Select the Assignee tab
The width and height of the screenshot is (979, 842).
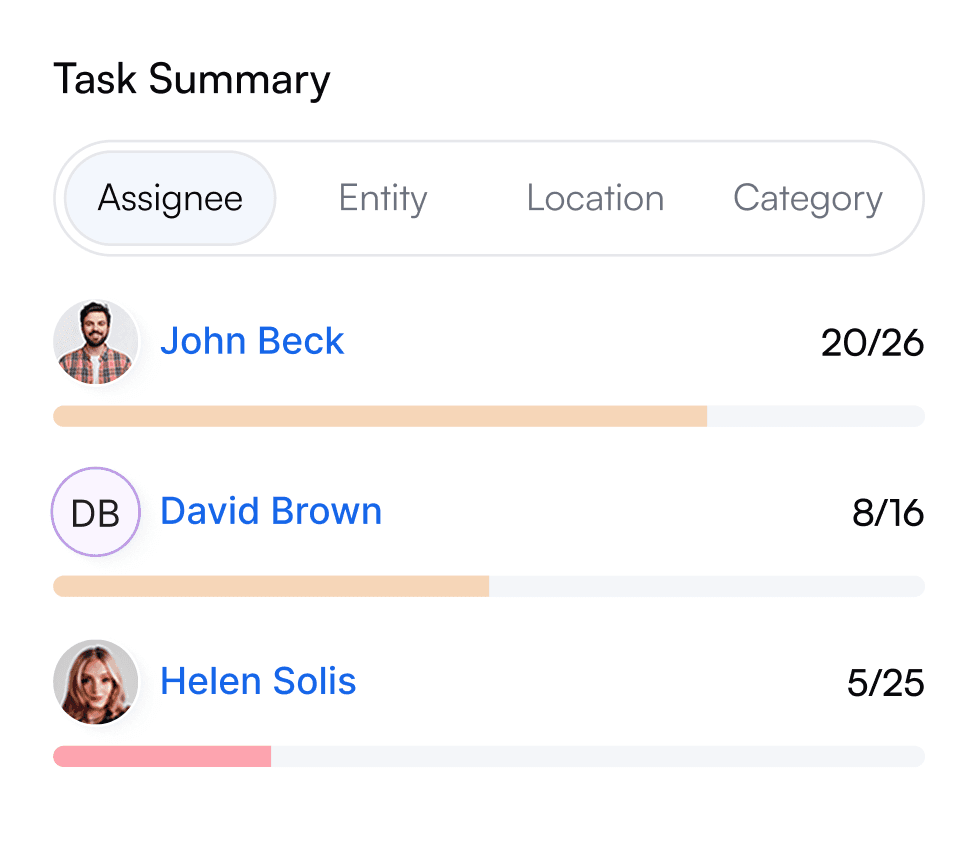pos(170,198)
